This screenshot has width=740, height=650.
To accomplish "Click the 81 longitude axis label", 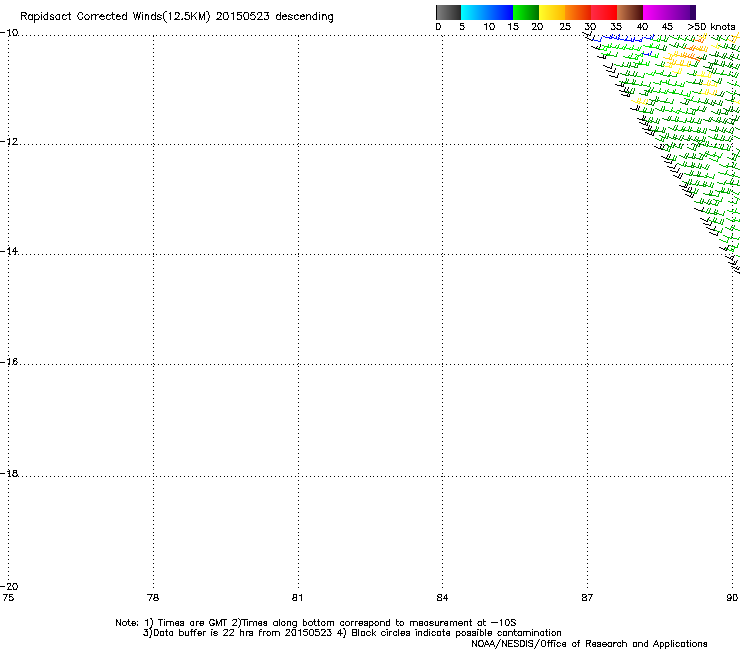I will (297, 598).
